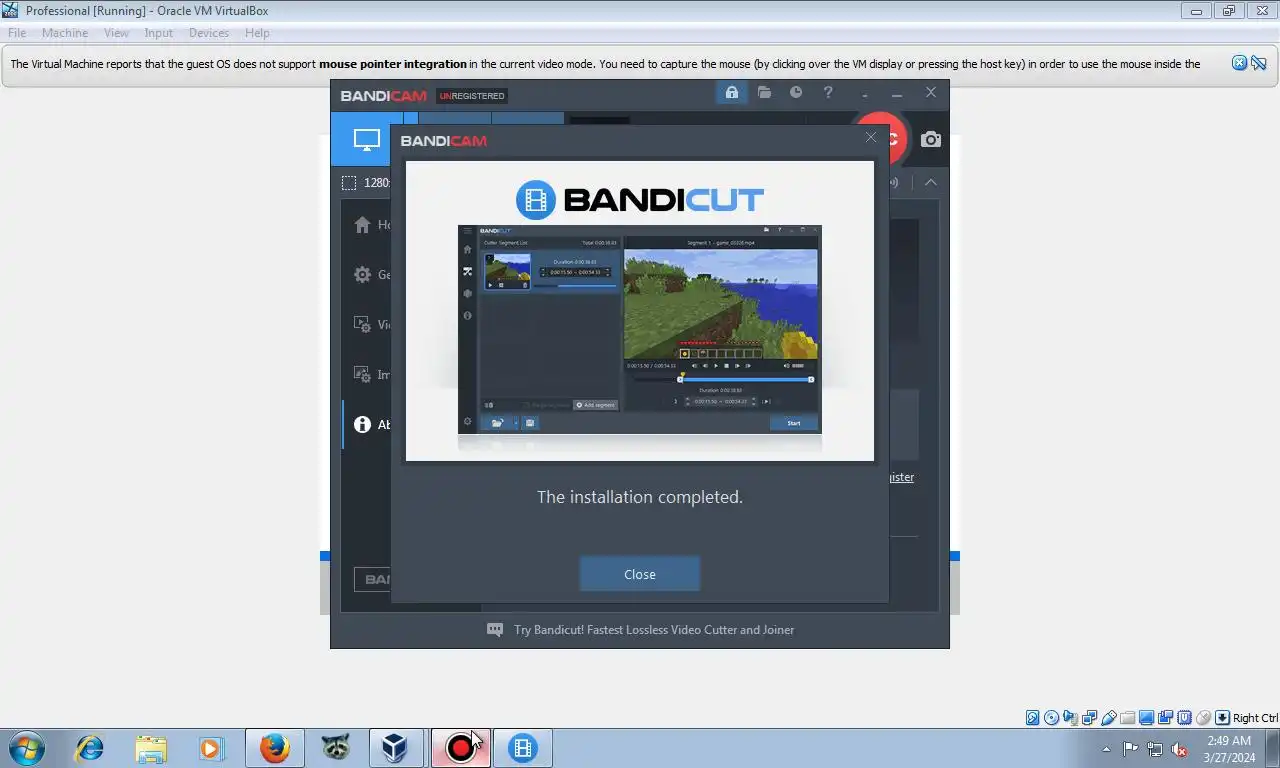Screen dimensions: 1280x768
Task: Click the Action Center flag tray icon
Action: (x=1131, y=749)
